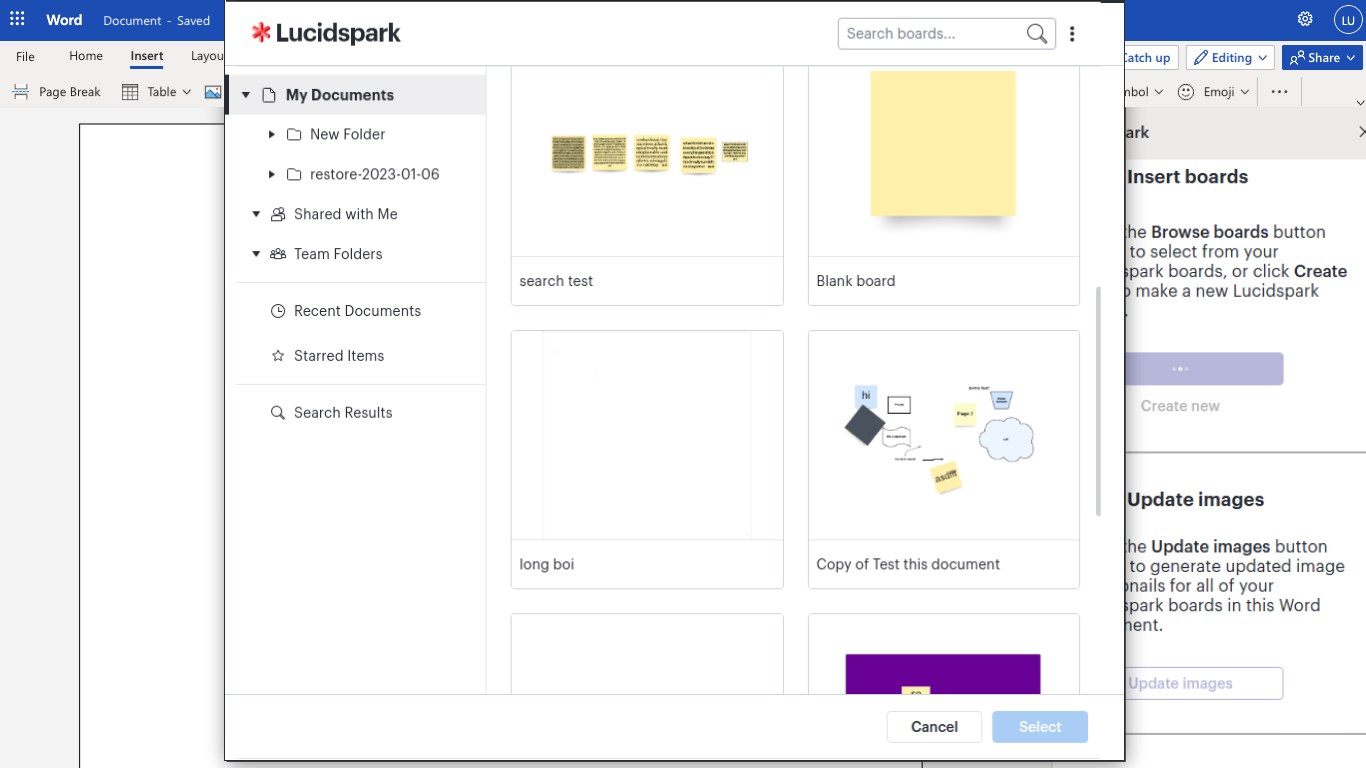1366x768 pixels.
Task: Open Word settings gear
Action: [x=1305, y=19]
